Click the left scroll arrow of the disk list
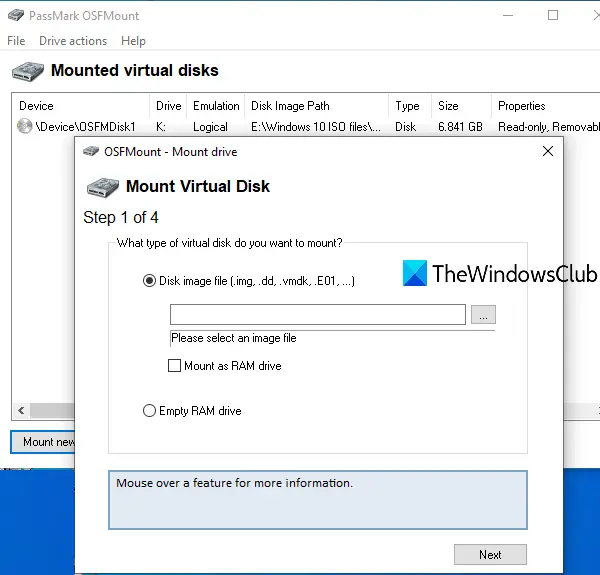The height and width of the screenshot is (575, 600). click(x=21, y=410)
